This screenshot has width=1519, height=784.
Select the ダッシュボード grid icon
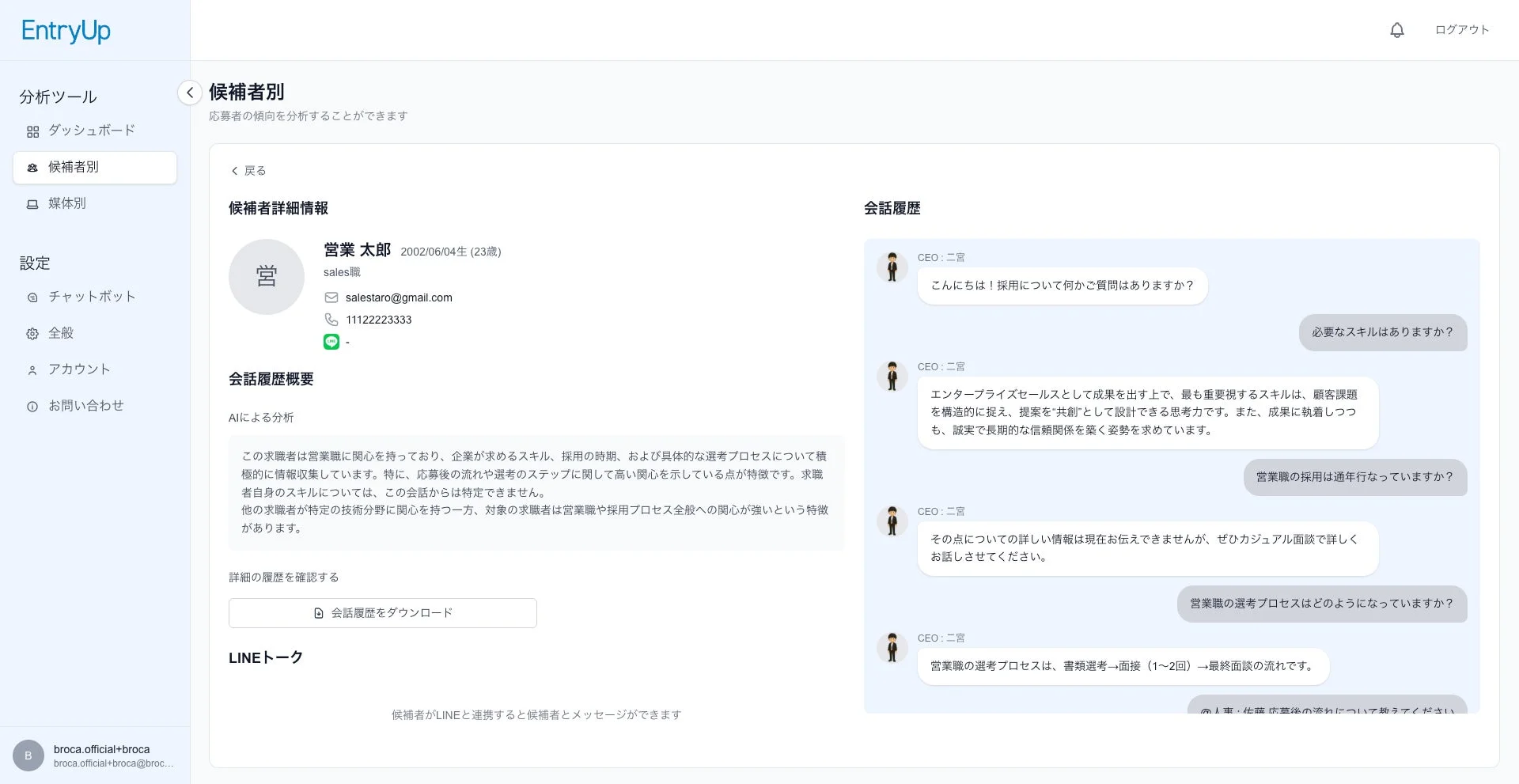[32, 131]
